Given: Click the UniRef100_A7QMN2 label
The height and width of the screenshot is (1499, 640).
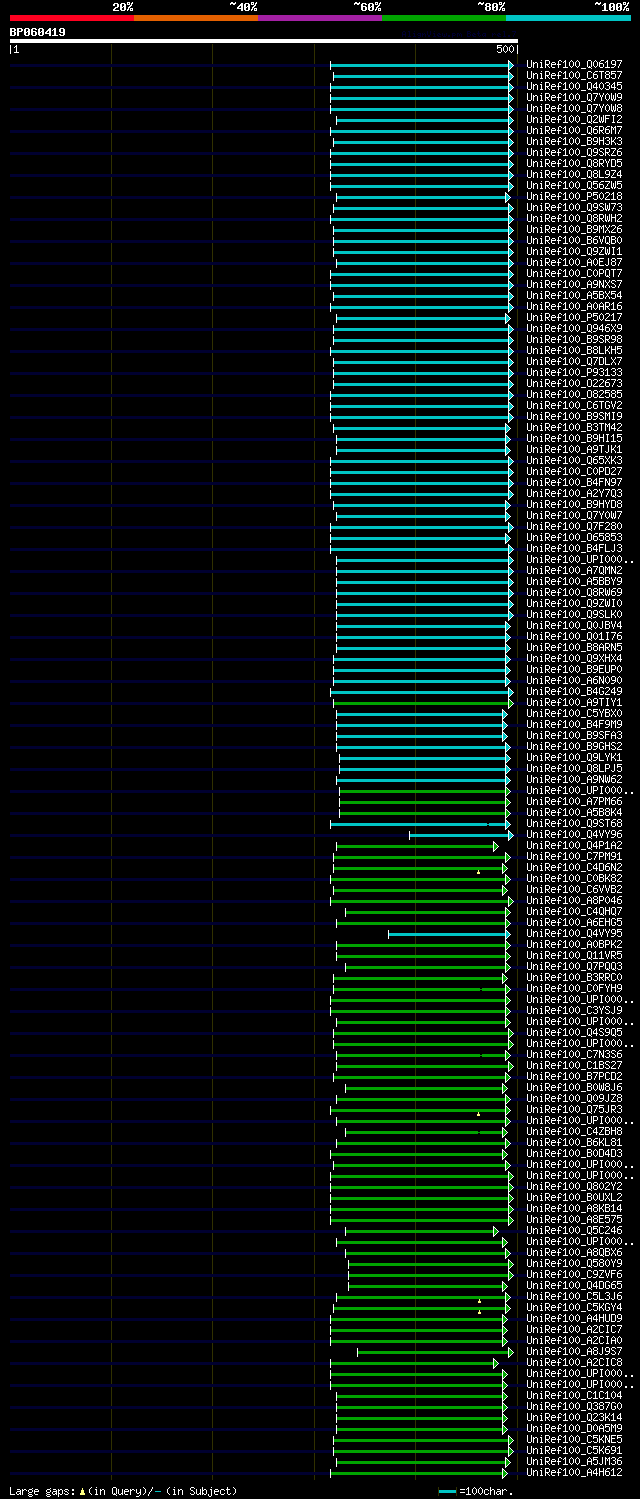Looking at the screenshot, I should [574, 570].
